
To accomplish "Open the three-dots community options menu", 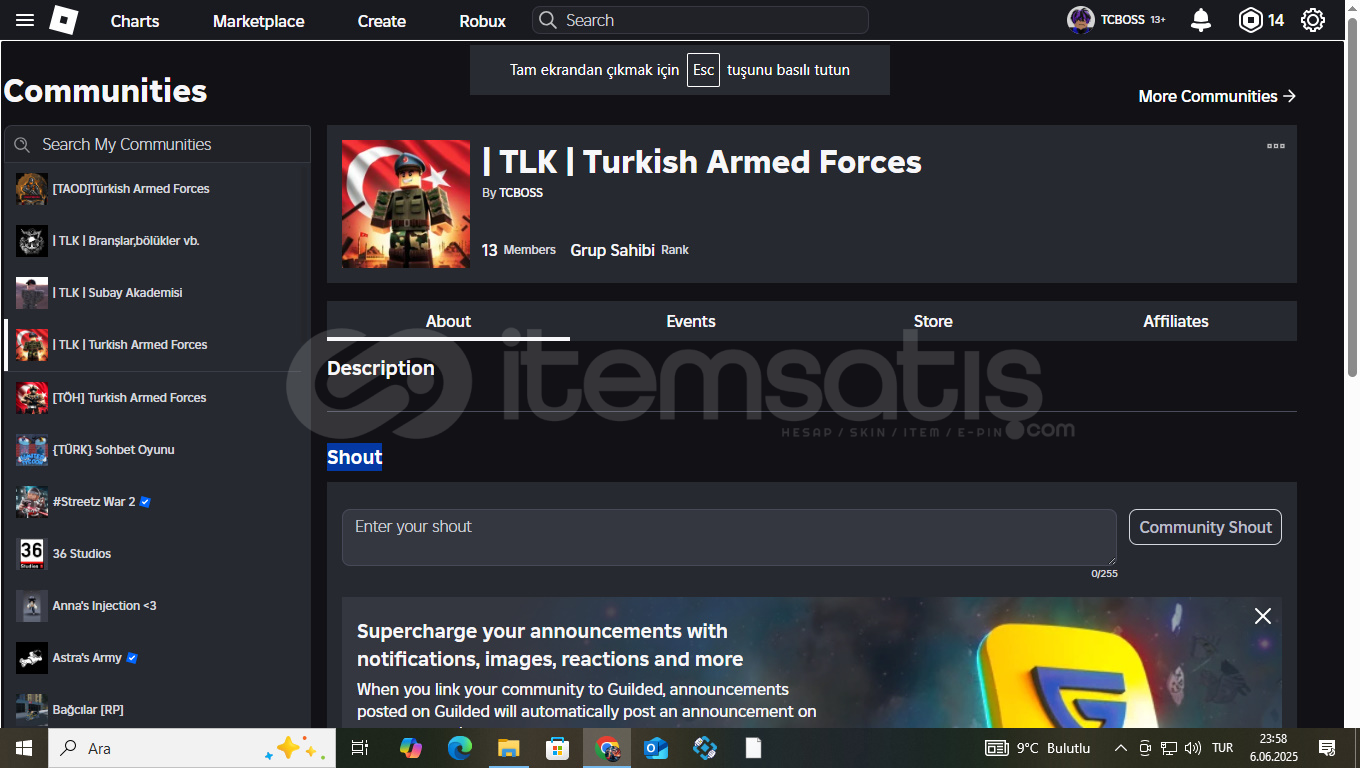I will [x=1276, y=146].
